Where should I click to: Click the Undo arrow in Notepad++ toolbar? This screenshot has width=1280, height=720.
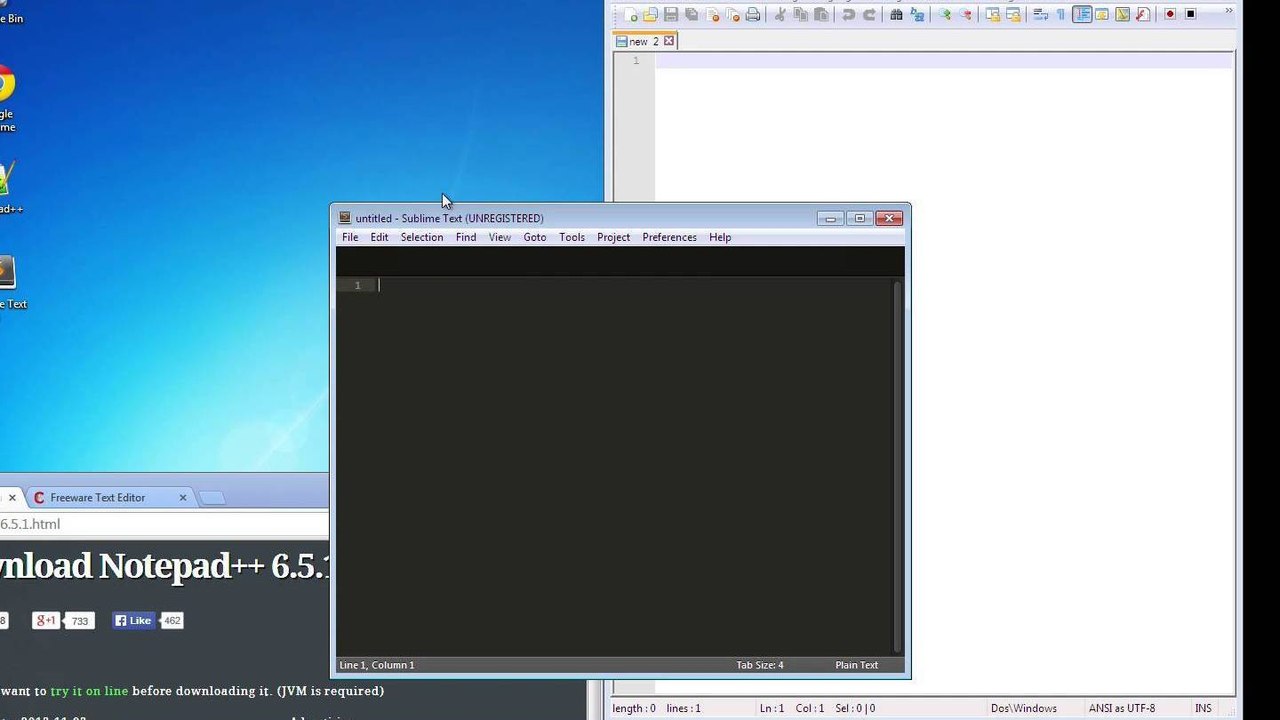(x=848, y=14)
